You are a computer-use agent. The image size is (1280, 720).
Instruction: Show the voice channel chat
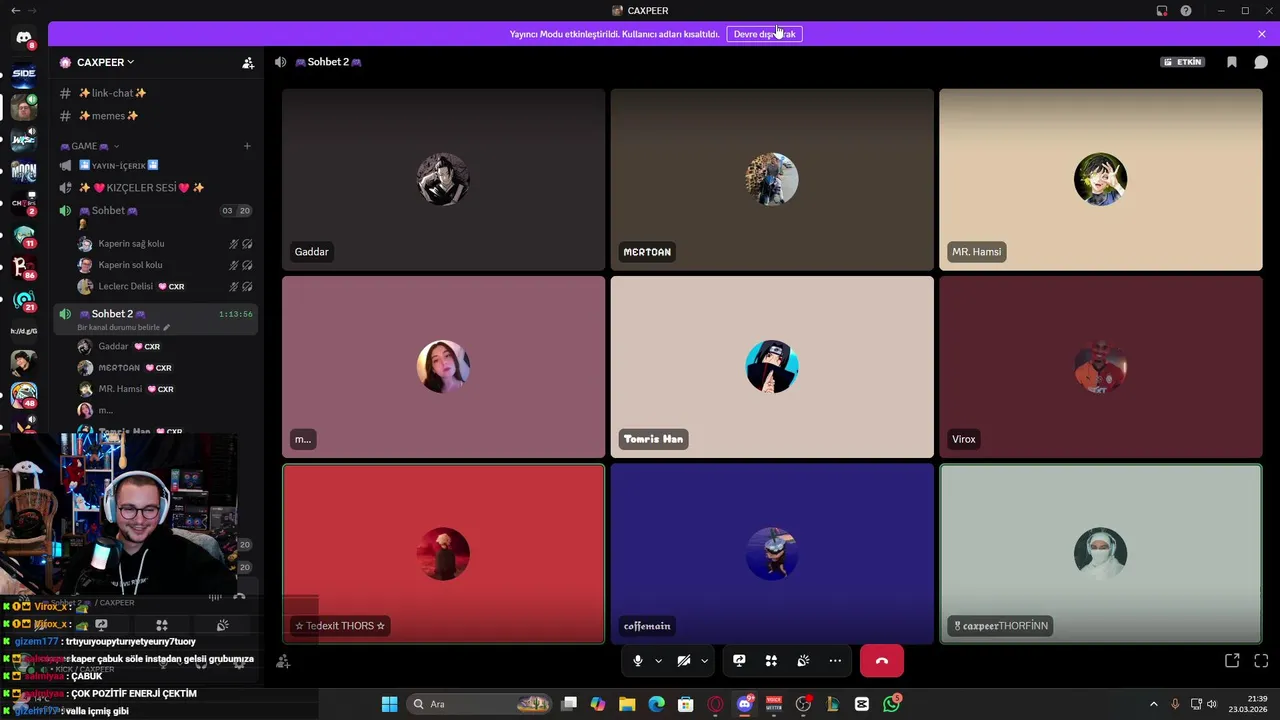(x=1261, y=62)
